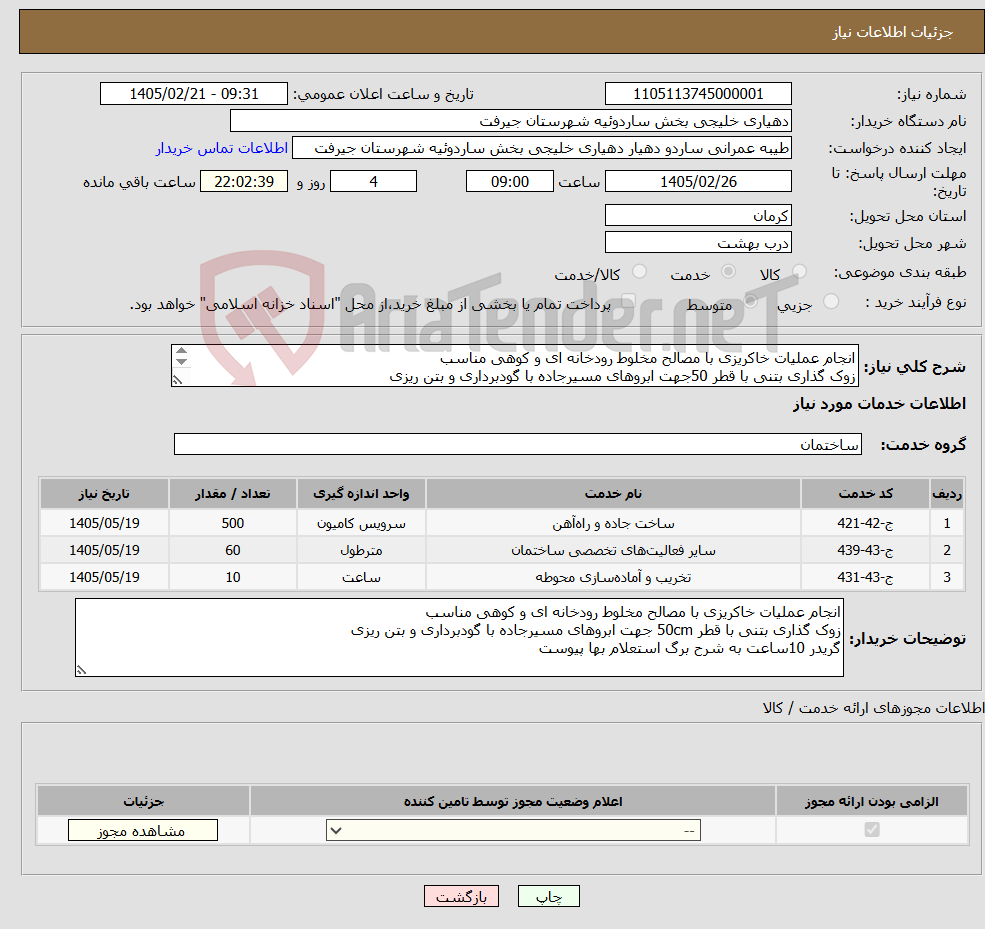Select the کالا radio button

(x=799, y=271)
